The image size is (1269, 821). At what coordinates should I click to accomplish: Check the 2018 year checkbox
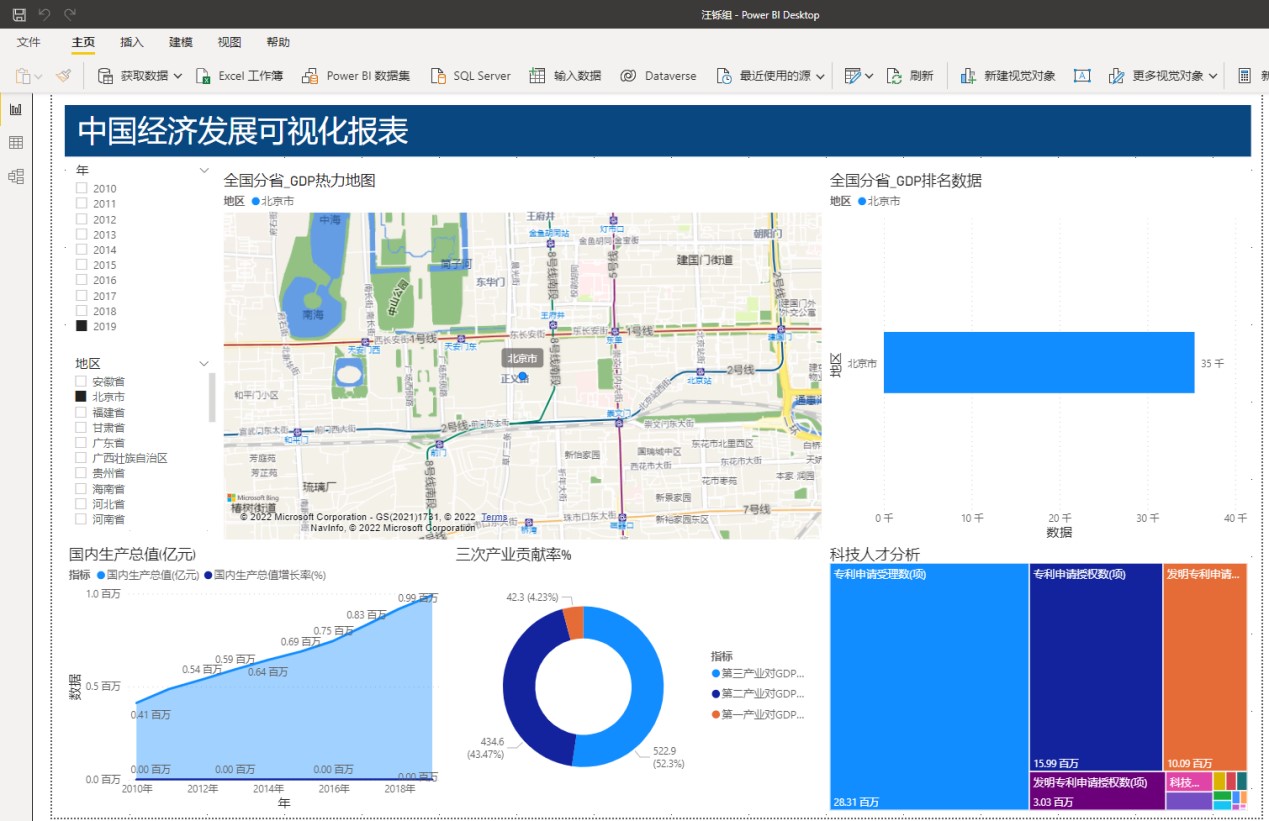82,311
